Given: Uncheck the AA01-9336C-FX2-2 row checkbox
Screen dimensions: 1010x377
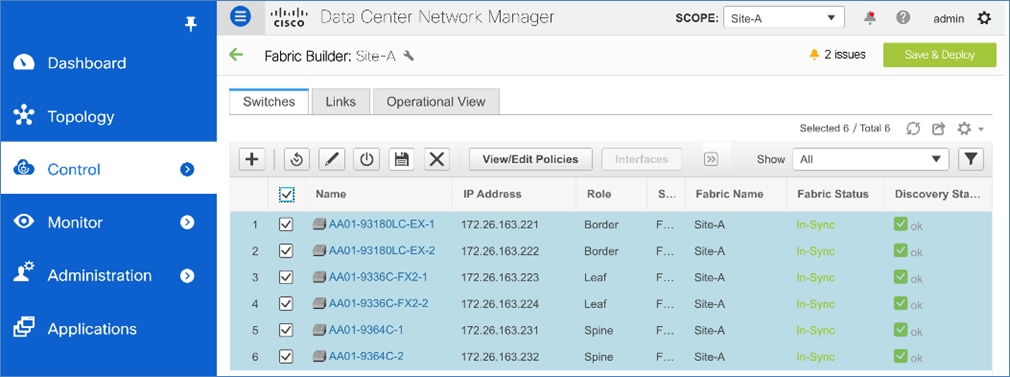Looking at the screenshot, I should click(286, 304).
